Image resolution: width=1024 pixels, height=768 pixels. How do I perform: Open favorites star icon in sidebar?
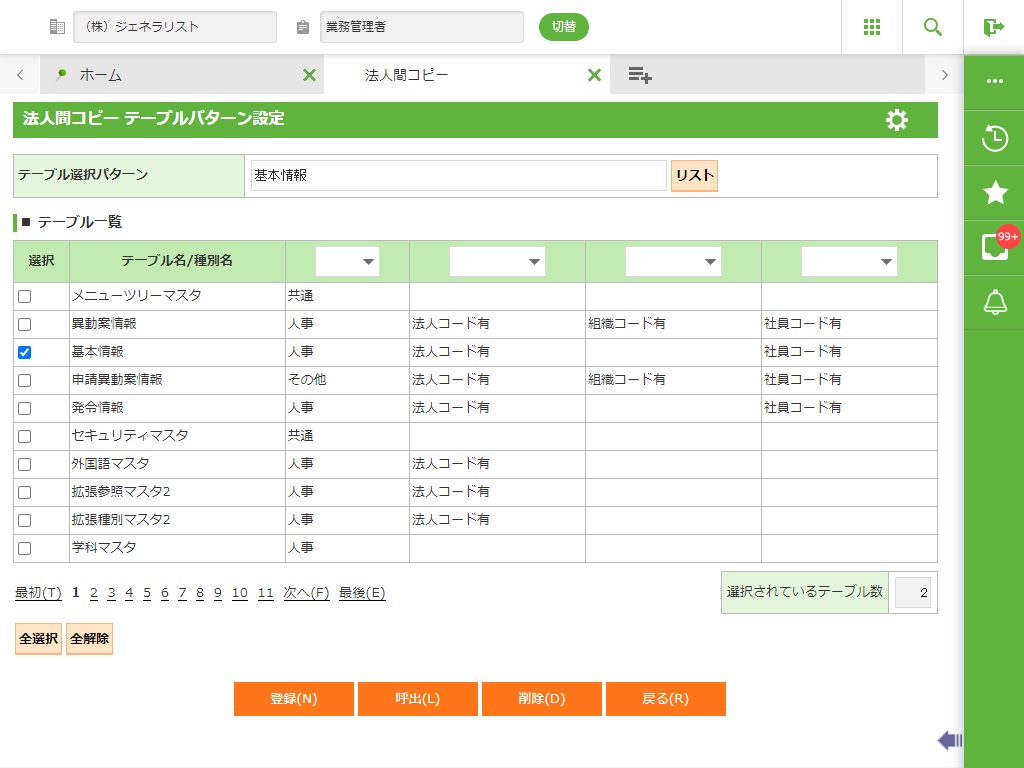[994, 193]
